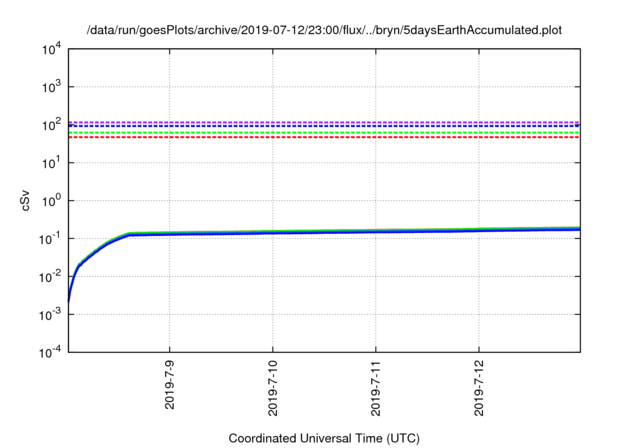
Task: Click the solid blue accumulated dose curve
Action: [324, 233]
